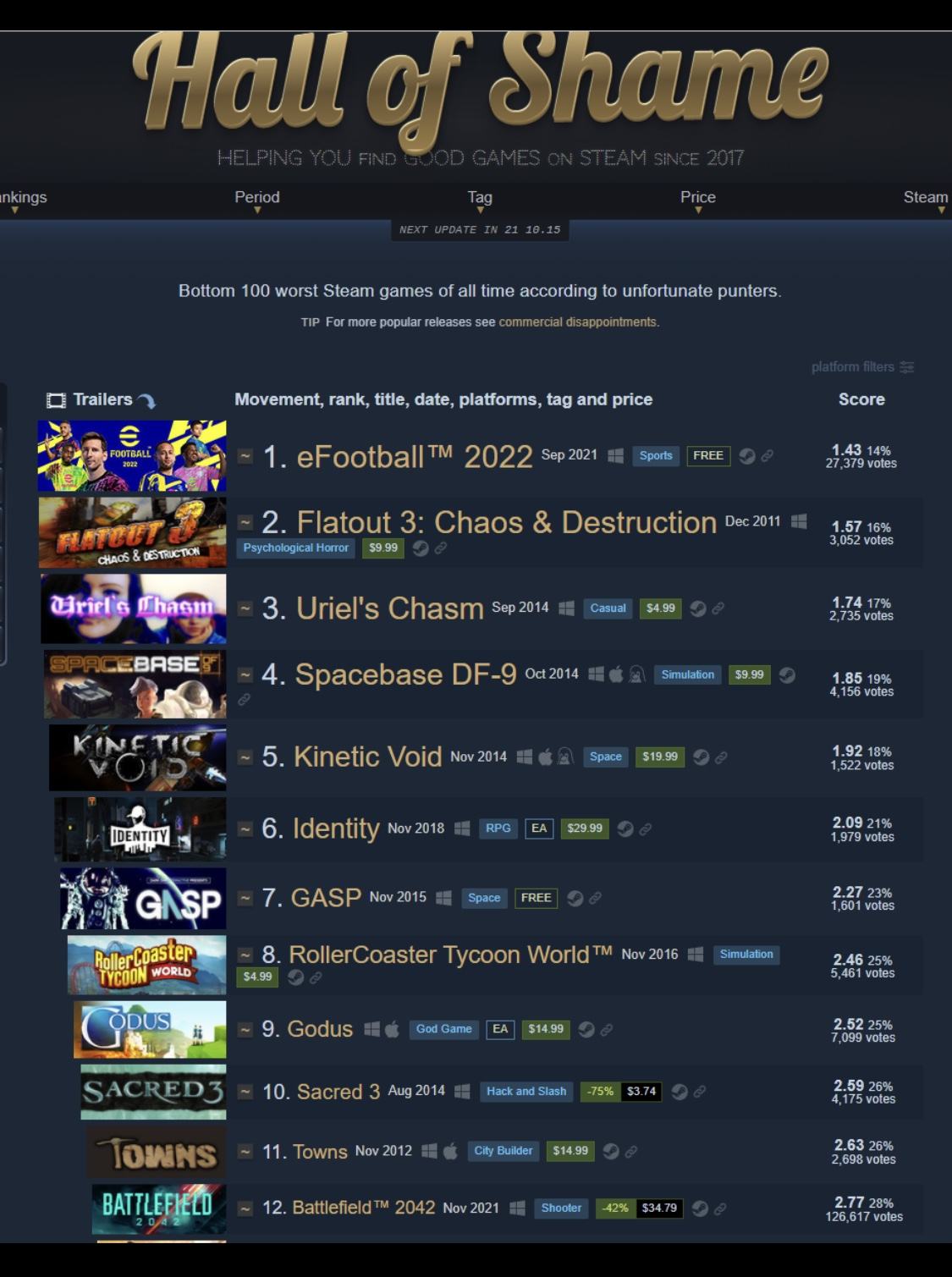The width and height of the screenshot is (952, 1277).
Task: Open the Flatout 3 trailer thumbnail
Action: click(x=132, y=532)
